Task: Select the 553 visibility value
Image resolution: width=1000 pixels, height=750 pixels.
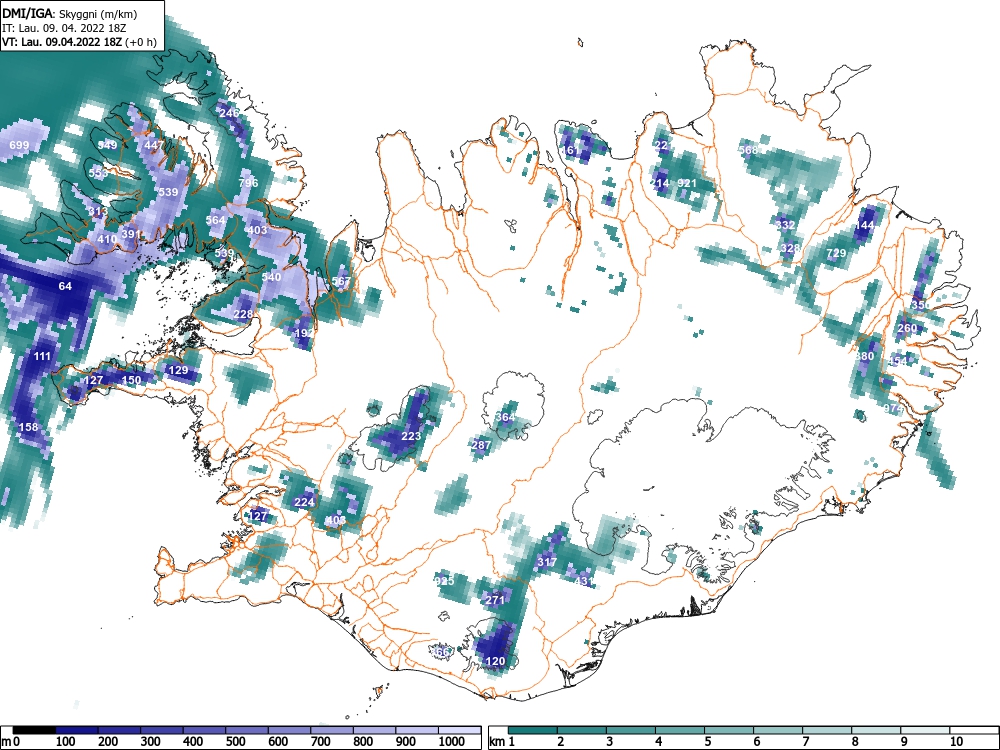Action: click(98, 173)
